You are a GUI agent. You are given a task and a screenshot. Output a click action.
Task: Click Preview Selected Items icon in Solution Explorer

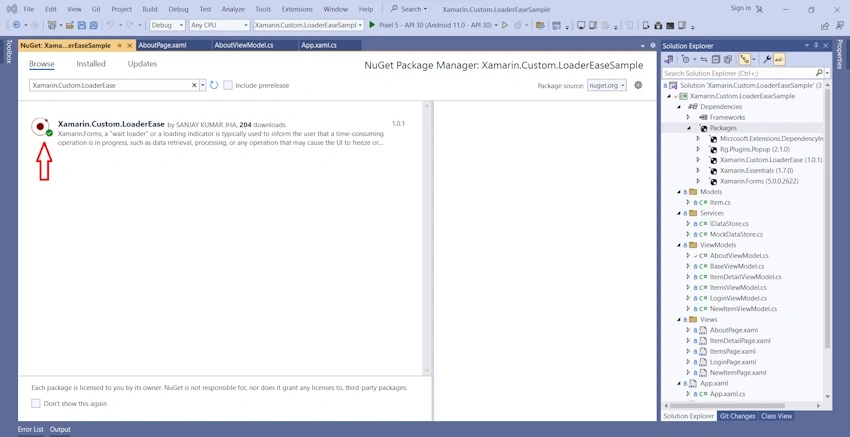(x=779, y=60)
